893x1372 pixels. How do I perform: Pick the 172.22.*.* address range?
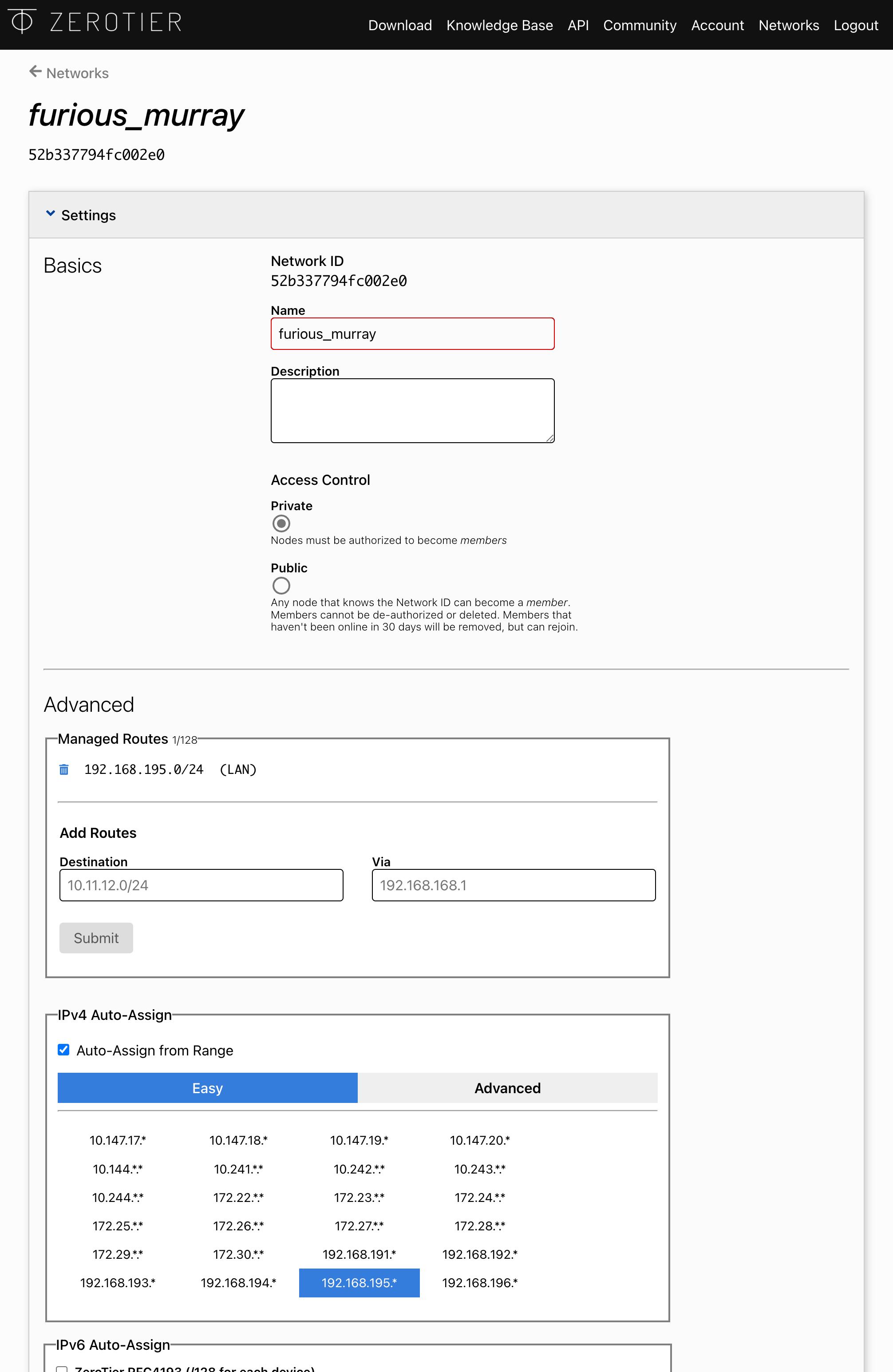(x=238, y=1198)
